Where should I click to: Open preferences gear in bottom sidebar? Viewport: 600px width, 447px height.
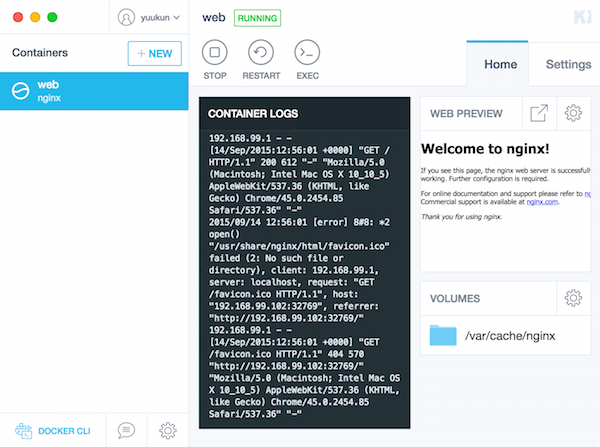click(x=168, y=431)
